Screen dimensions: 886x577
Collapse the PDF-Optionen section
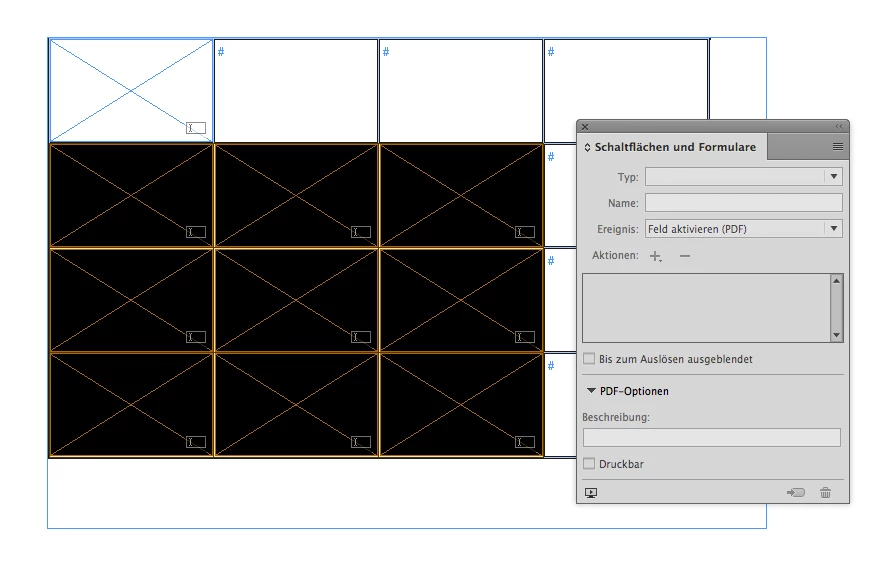coord(591,391)
